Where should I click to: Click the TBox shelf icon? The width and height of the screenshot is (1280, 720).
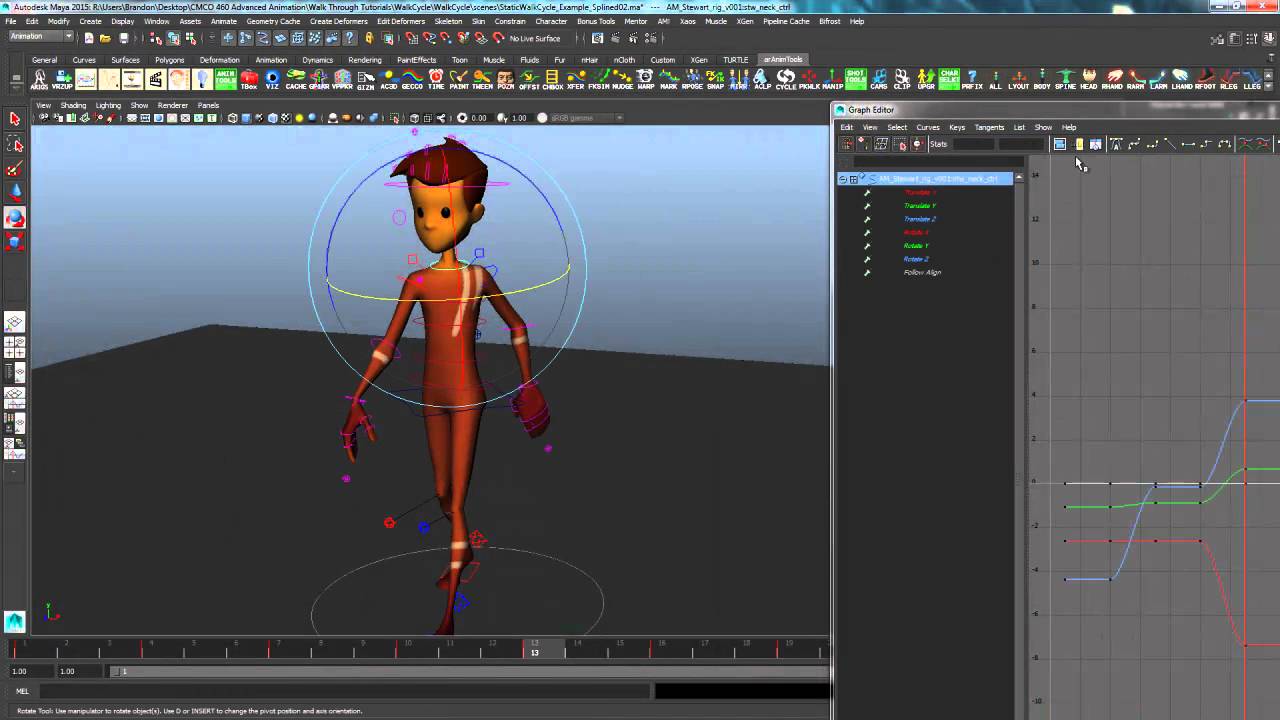click(248, 80)
